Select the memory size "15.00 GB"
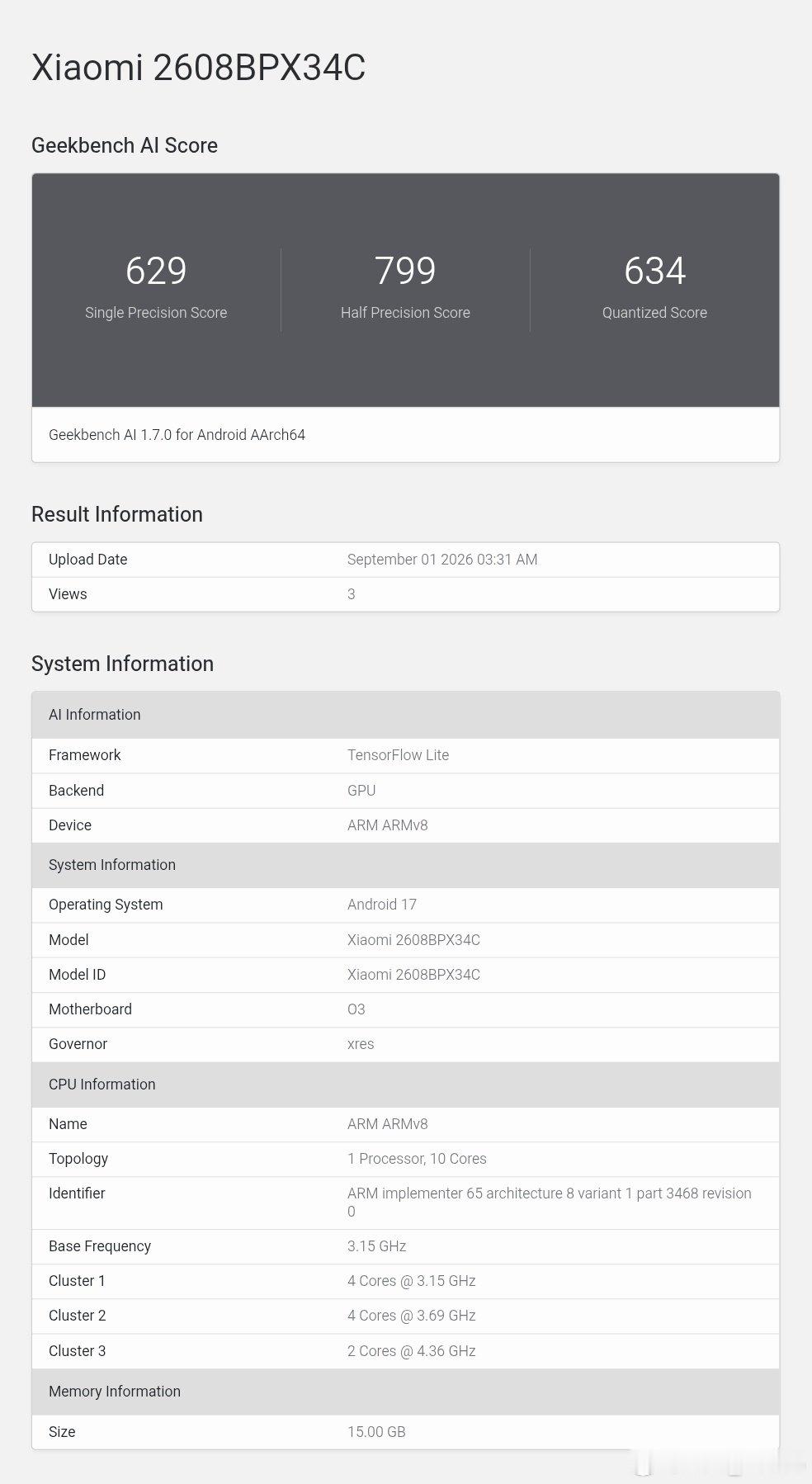This screenshot has width=812, height=1484. click(x=376, y=1432)
